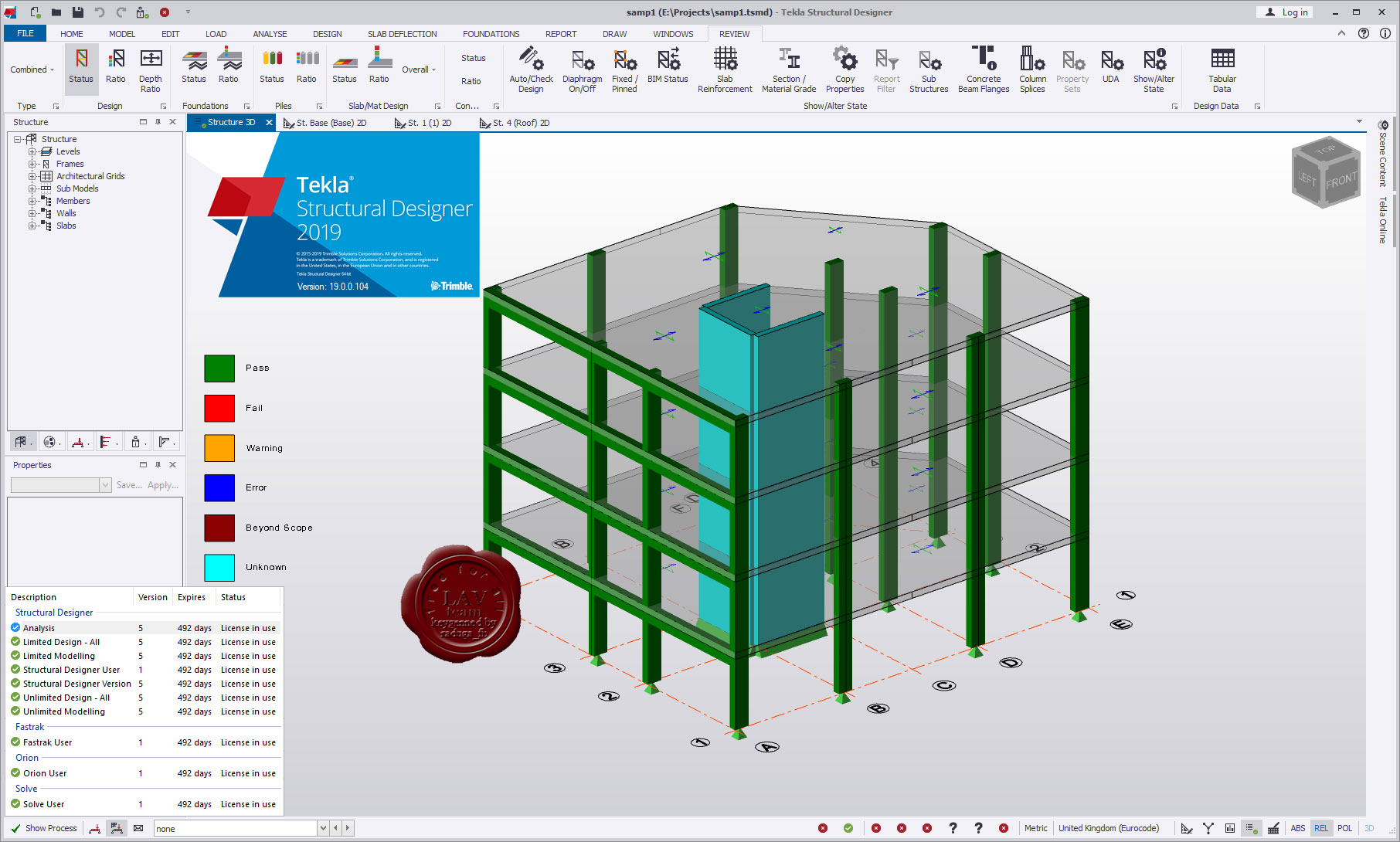The height and width of the screenshot is (842, 1400).
Task: Open the BIM Status tool
Action: [x=668, y=66]
